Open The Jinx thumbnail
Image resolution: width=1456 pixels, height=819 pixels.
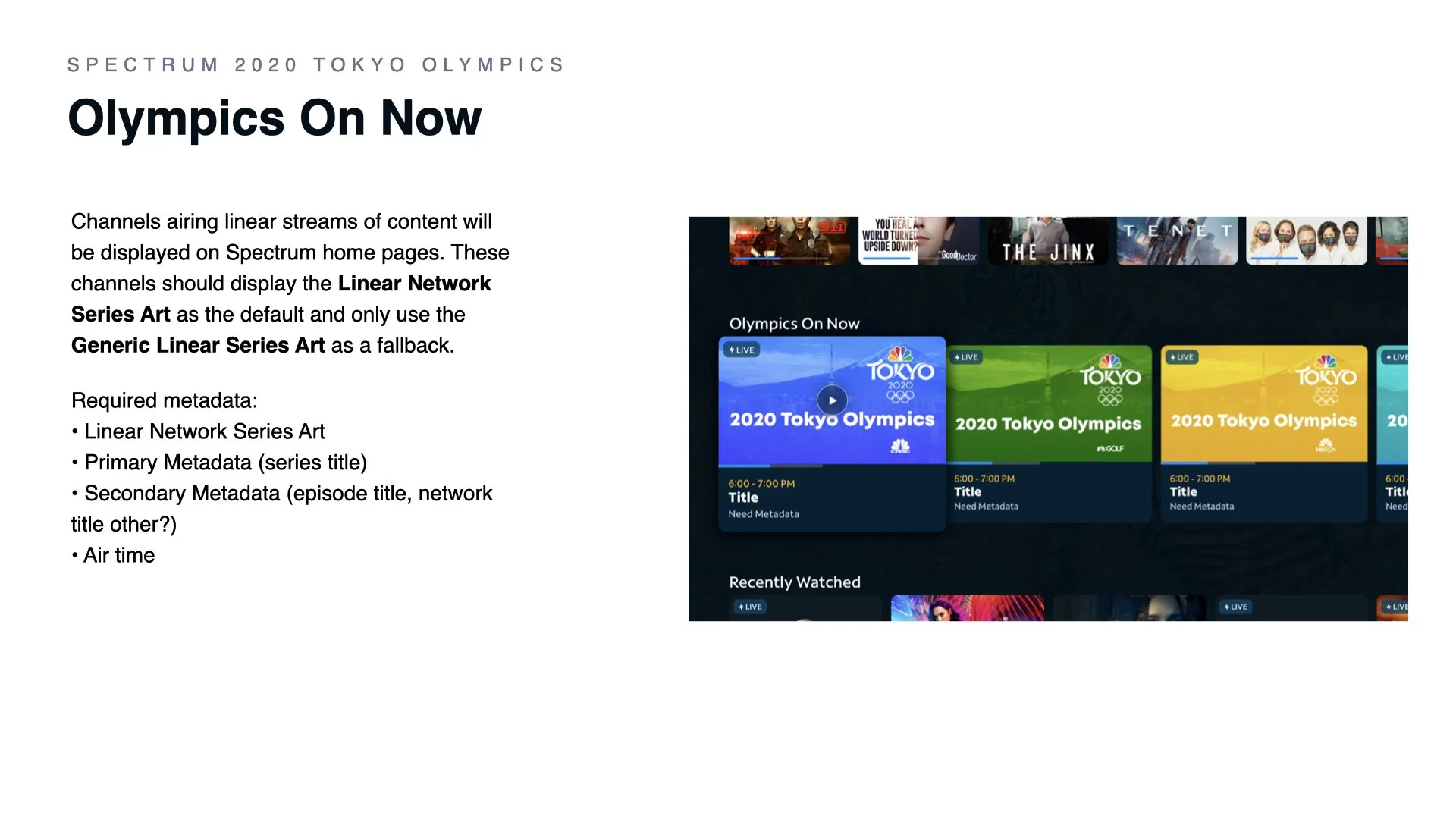coord(1047,241)
